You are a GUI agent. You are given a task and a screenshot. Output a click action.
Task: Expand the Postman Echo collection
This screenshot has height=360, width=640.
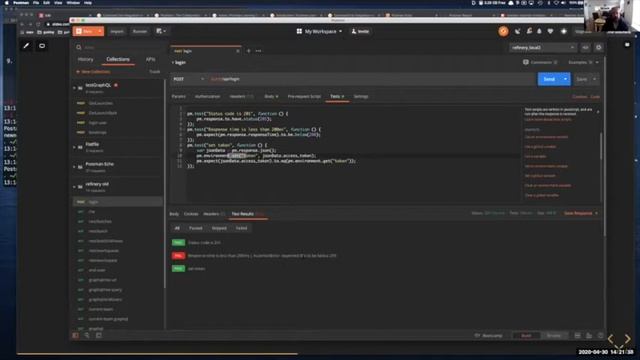click(x=74, y=167)
